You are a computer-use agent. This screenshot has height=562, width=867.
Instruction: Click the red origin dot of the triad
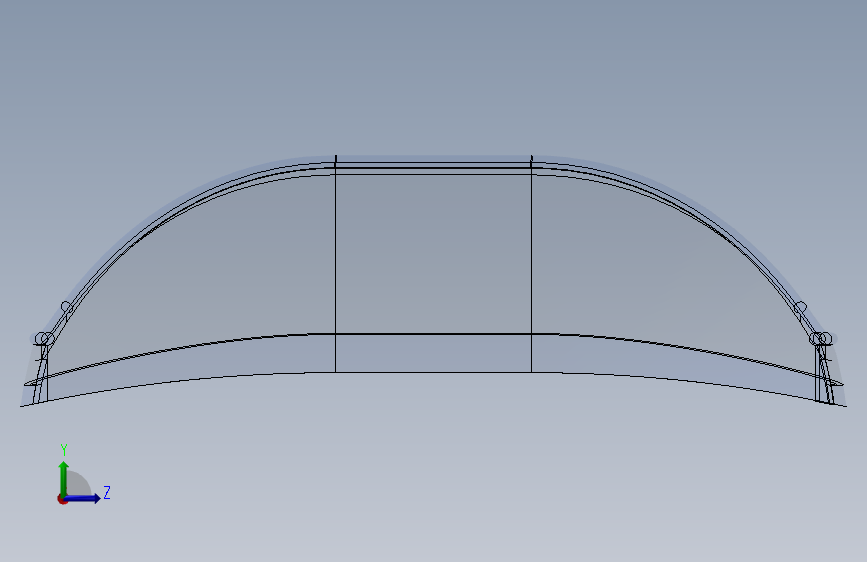pos(62,499)
